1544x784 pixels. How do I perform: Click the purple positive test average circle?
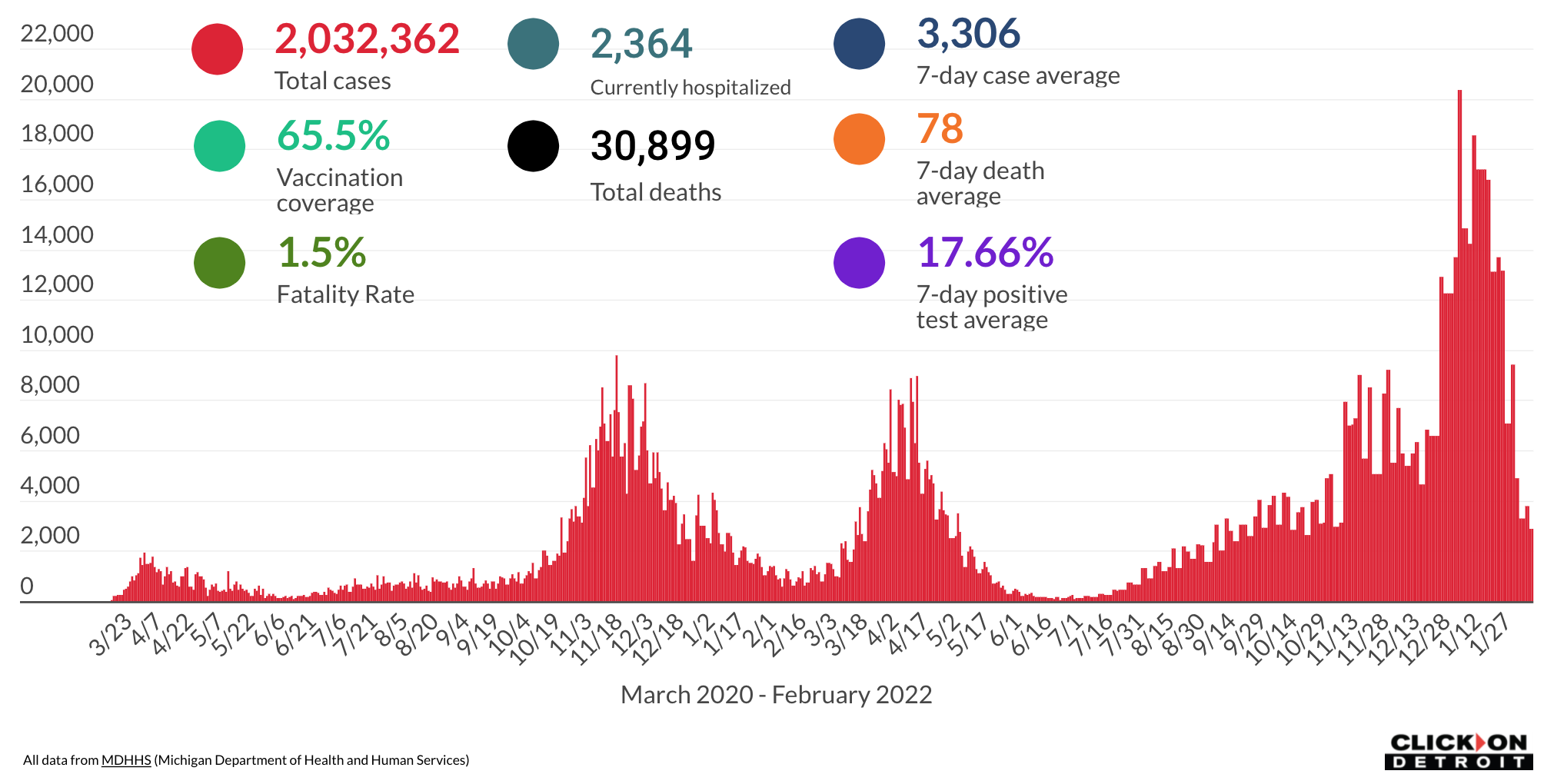pos(859,263)
